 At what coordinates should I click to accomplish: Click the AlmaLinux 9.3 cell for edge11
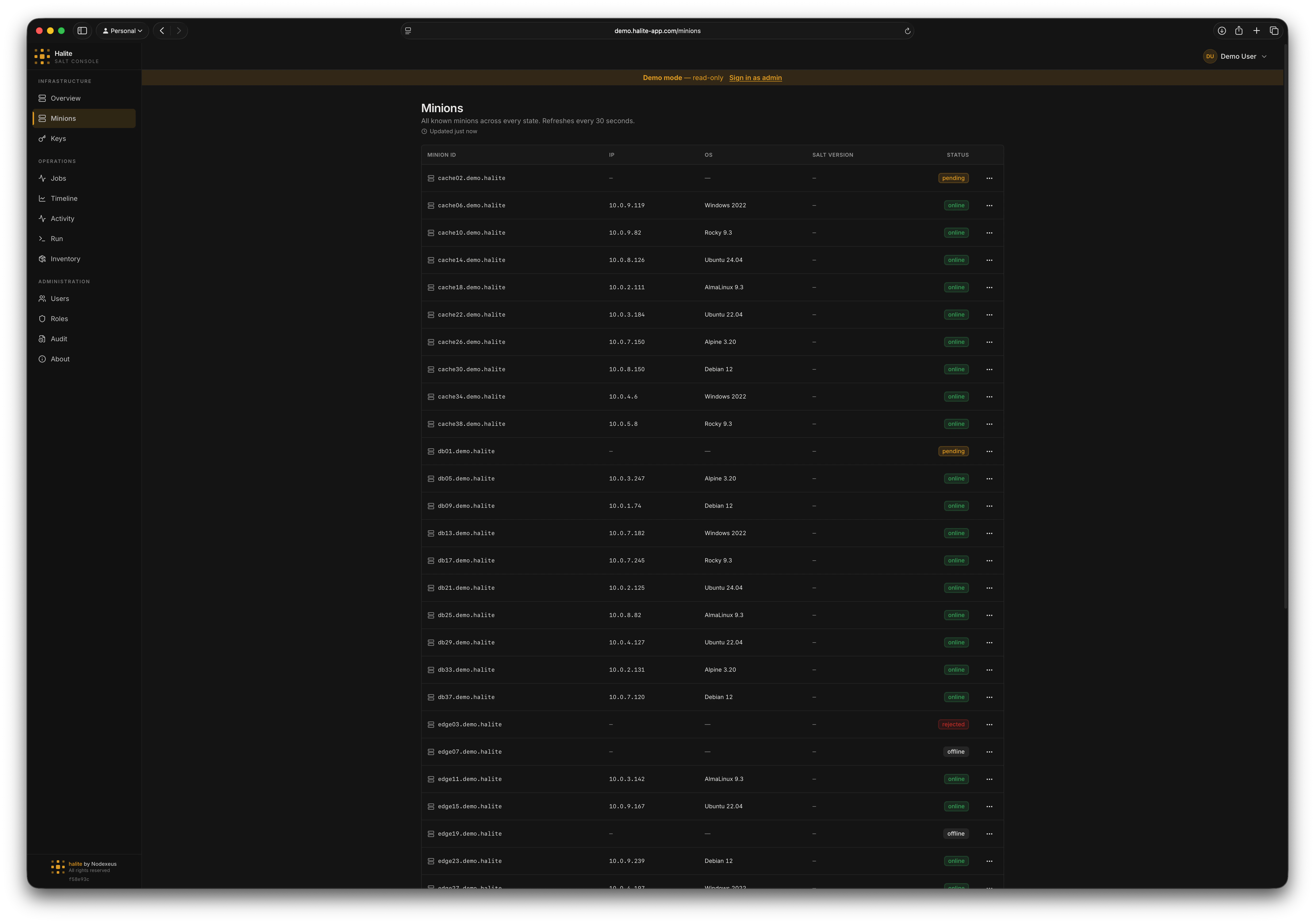tap(723, 779)
